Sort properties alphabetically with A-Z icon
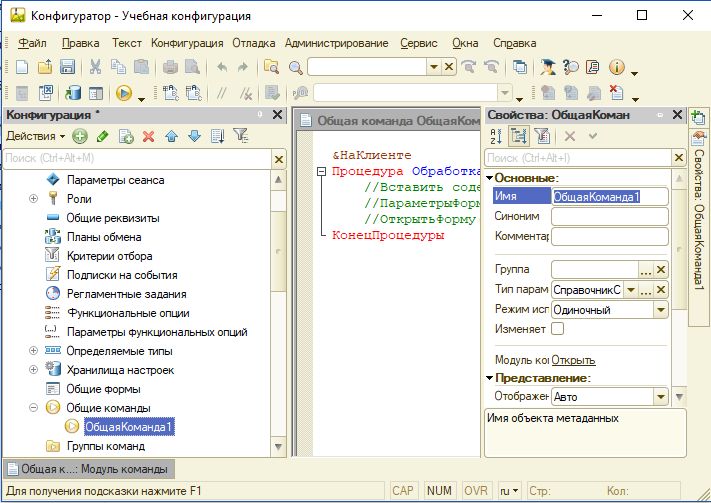The width and height of the screenshot is (711, 503). coord(496,136)
